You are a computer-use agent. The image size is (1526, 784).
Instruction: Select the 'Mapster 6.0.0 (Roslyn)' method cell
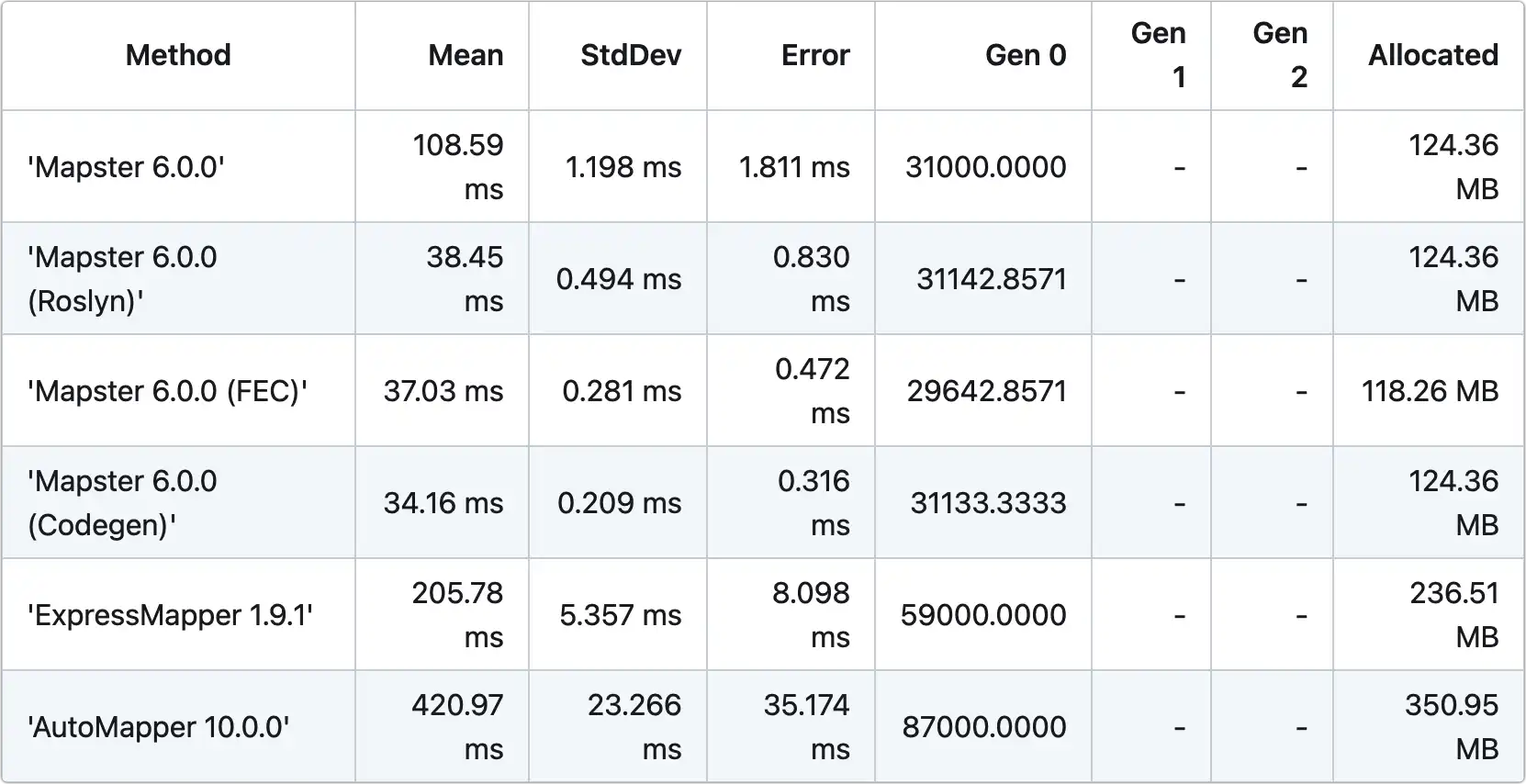tap(122, 279)
